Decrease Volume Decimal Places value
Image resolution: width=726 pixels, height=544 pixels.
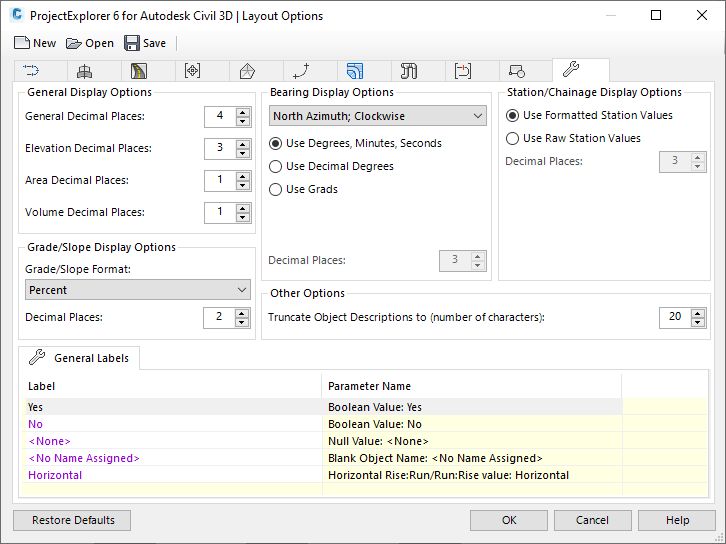243,217
